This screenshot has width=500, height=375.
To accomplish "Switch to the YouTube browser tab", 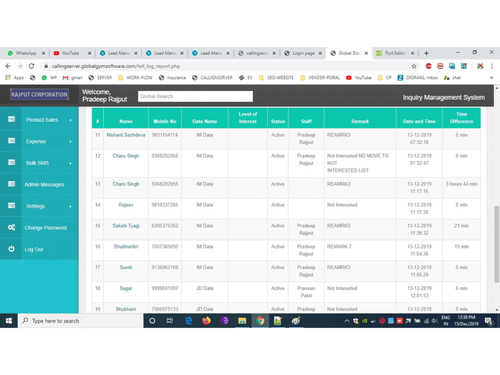I will coord(70,53).
